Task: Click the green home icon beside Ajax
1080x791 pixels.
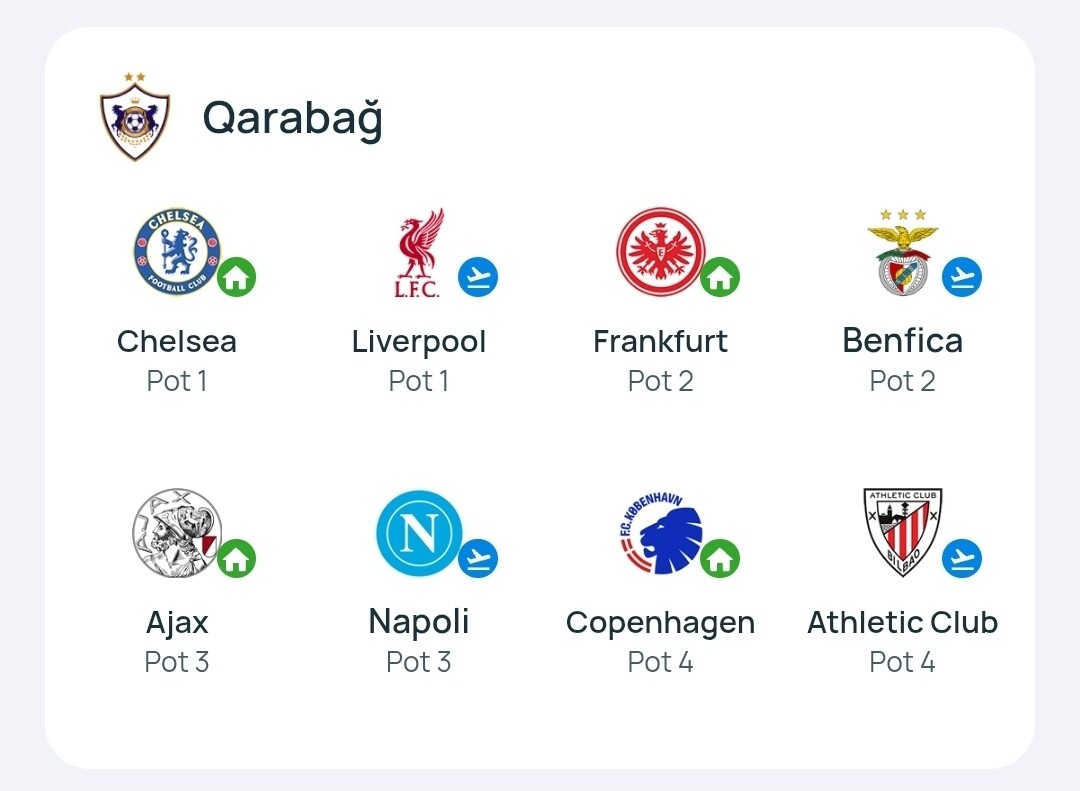Action: pyautogui.click(x=237, y=558)
